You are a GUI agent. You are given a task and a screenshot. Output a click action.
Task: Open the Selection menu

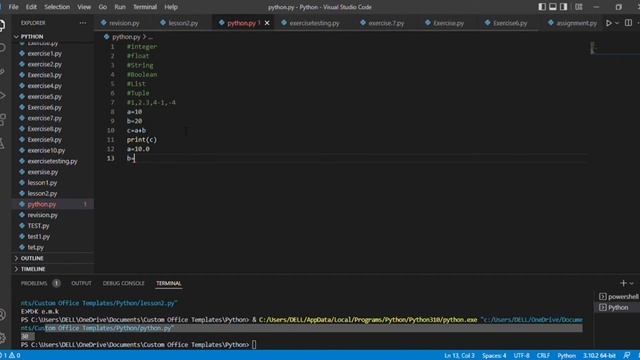point(57,7)
